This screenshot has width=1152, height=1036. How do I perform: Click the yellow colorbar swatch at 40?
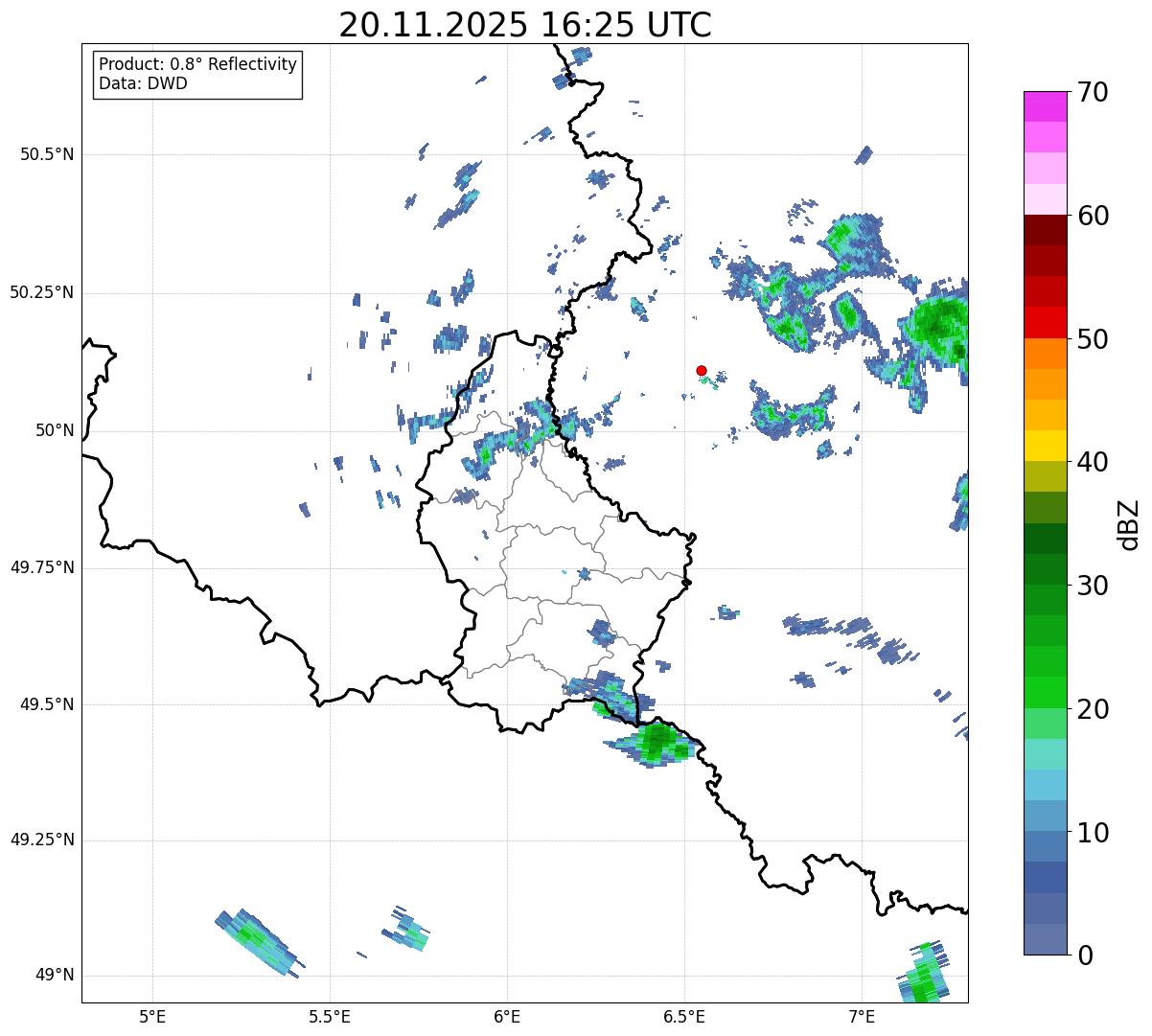coord(1045,446)
